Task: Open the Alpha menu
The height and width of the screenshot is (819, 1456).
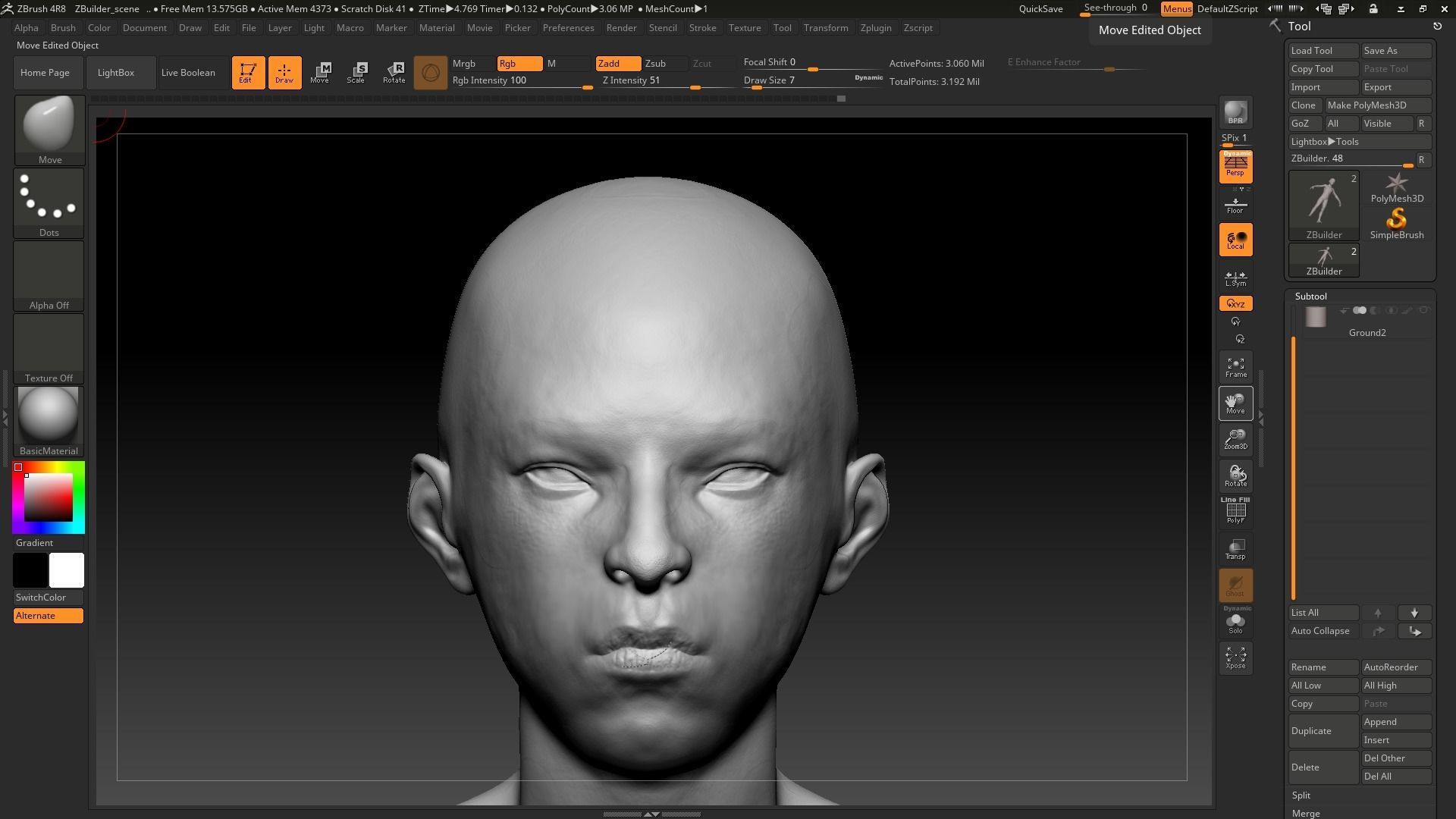Action: point(27,28)
